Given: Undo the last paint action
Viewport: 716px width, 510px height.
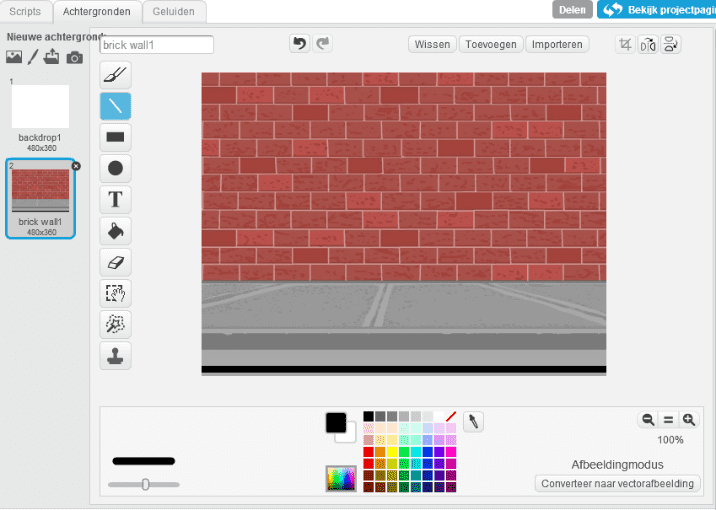Looking at the screenshot, I should (299, 44).
